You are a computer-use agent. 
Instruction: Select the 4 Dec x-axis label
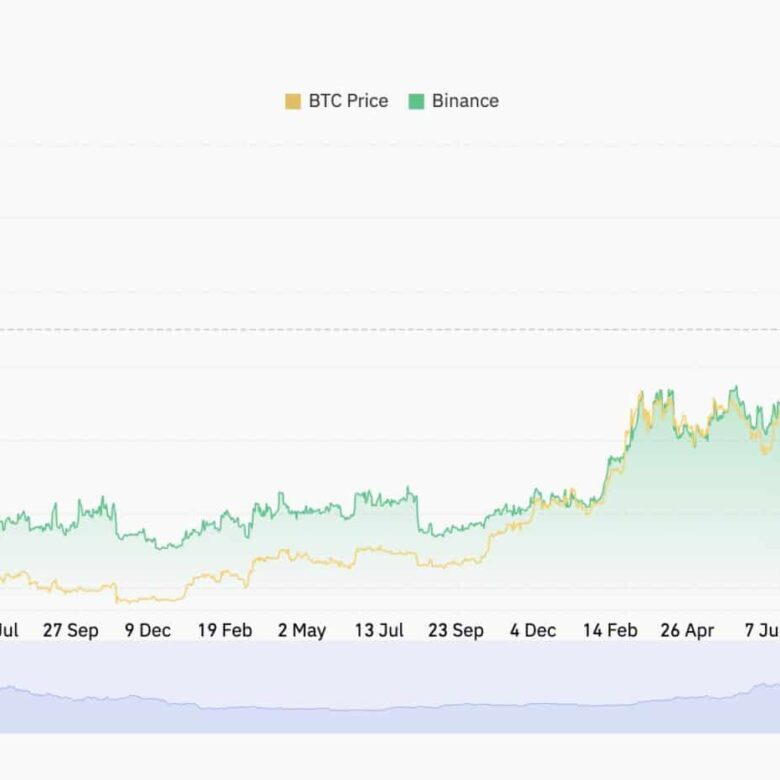(533, 631)
